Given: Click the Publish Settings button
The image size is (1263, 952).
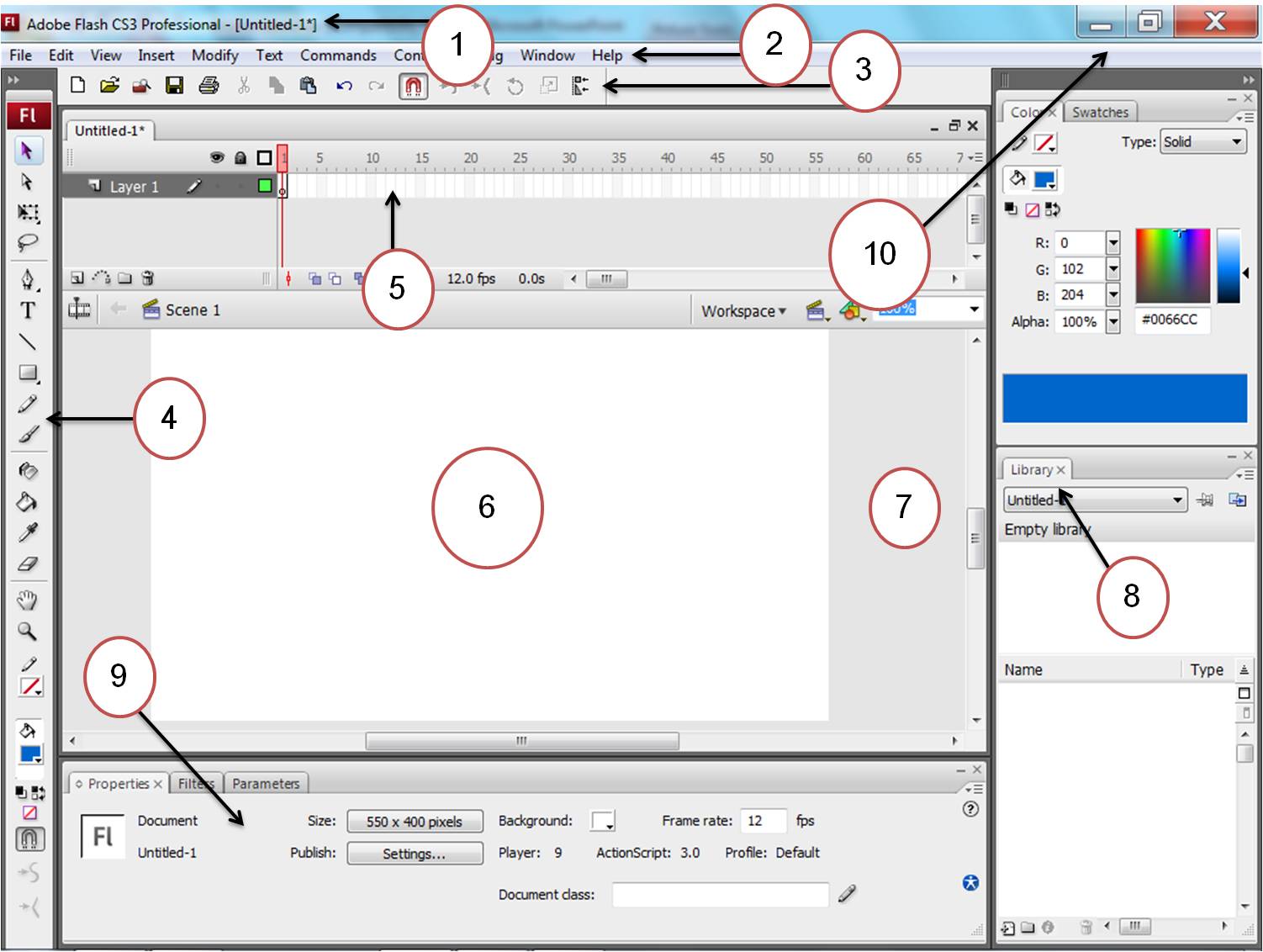Looking at the screenshot, I should point(414,853).
